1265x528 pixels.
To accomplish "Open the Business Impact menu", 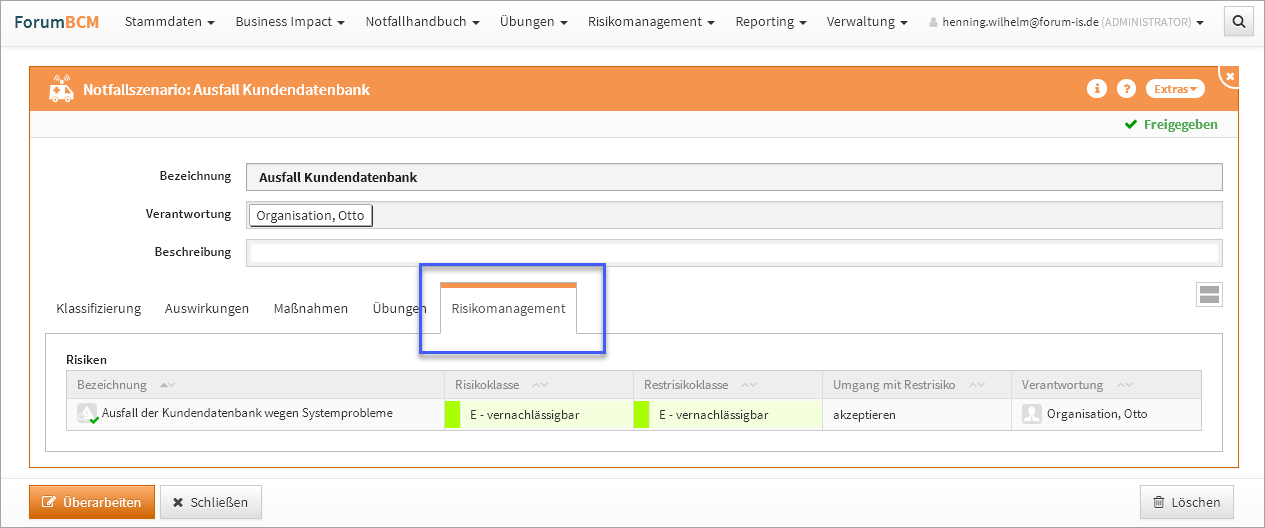I will (290, 21).
